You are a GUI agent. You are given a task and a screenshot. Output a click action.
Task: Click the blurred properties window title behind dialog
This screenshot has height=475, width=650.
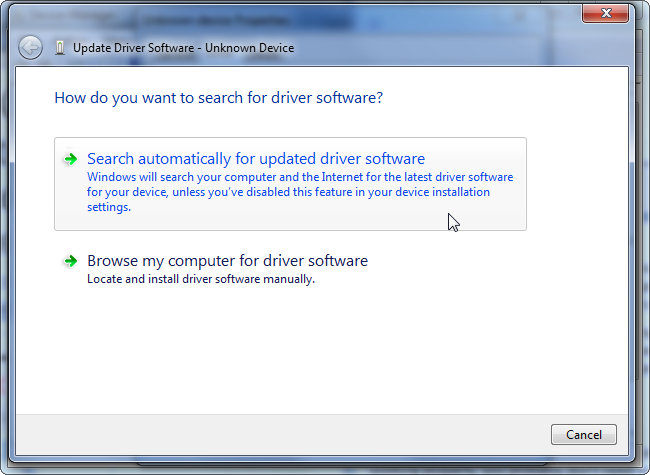(x=200, y=17)
